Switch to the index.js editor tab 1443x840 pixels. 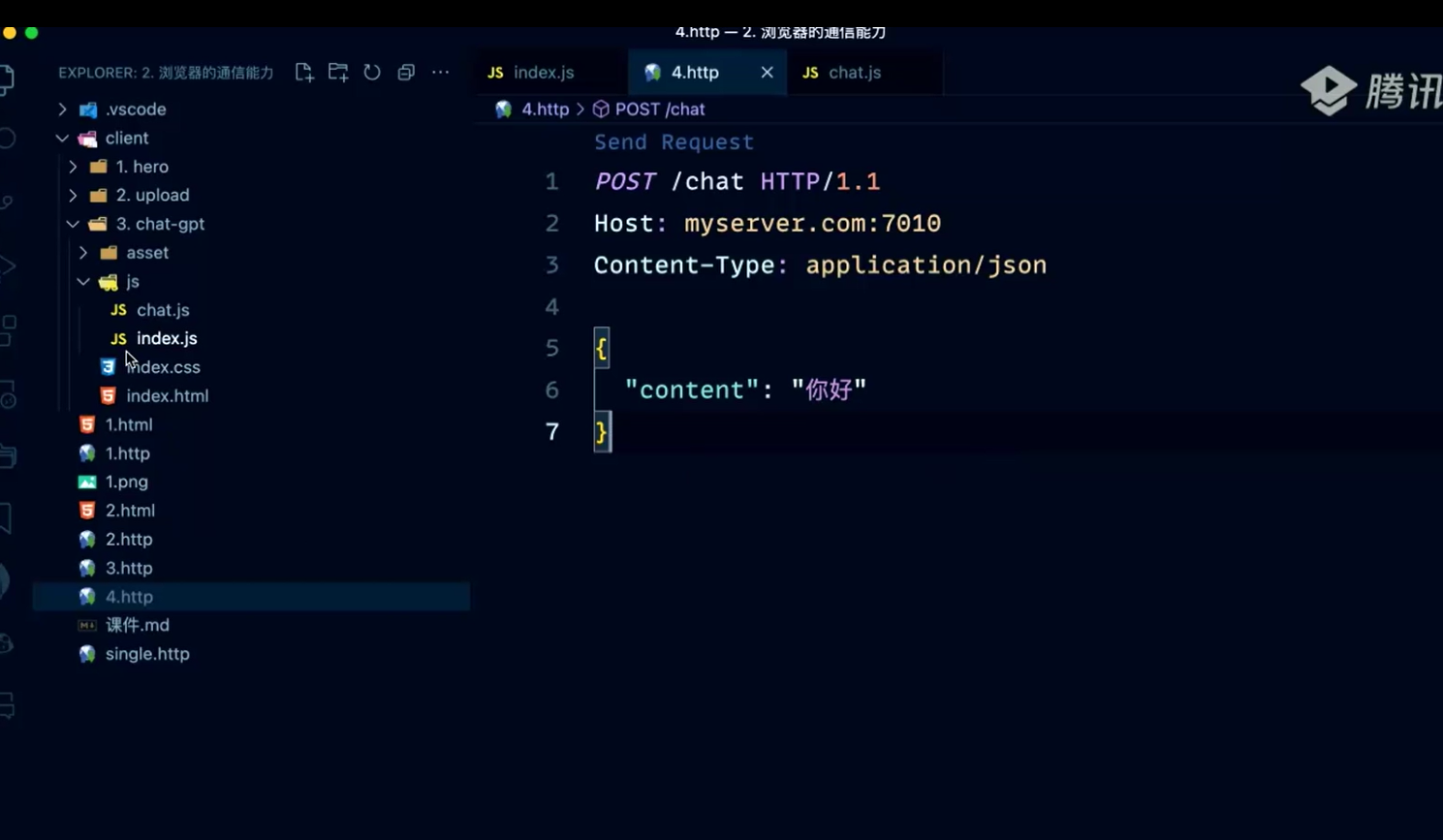(543, 73)
